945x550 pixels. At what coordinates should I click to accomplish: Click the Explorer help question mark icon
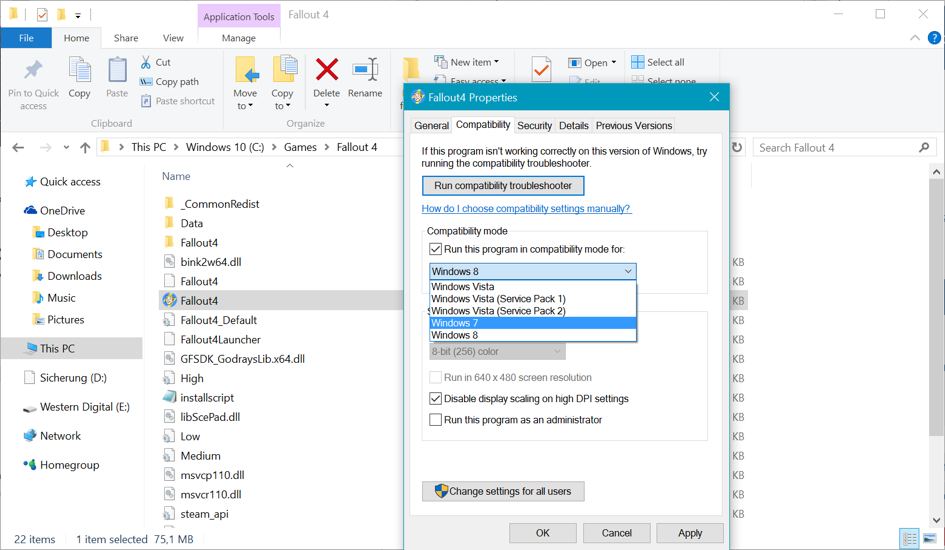(x=934, y=38)
